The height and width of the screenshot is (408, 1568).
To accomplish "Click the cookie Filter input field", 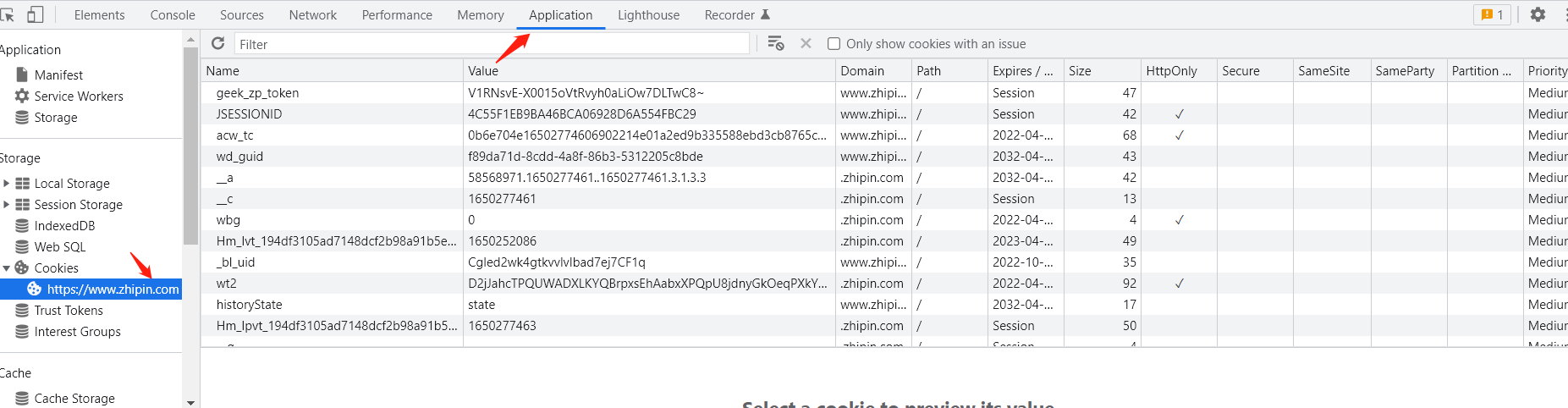I will (x=491, y=44).
